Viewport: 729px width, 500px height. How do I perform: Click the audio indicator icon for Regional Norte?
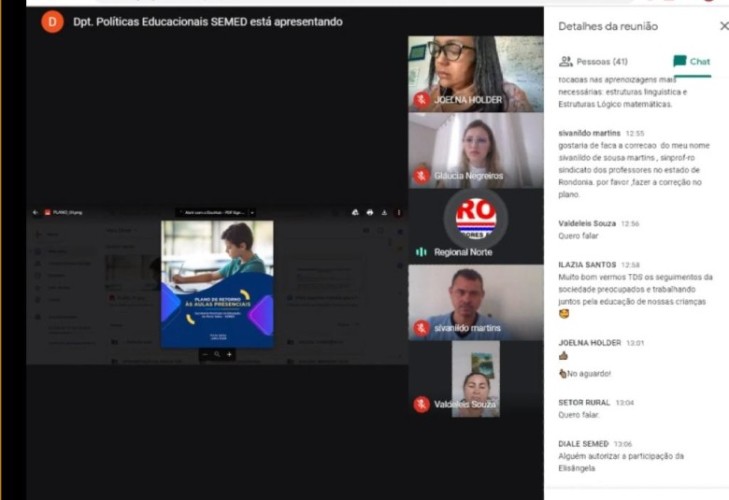coord(422,252)
